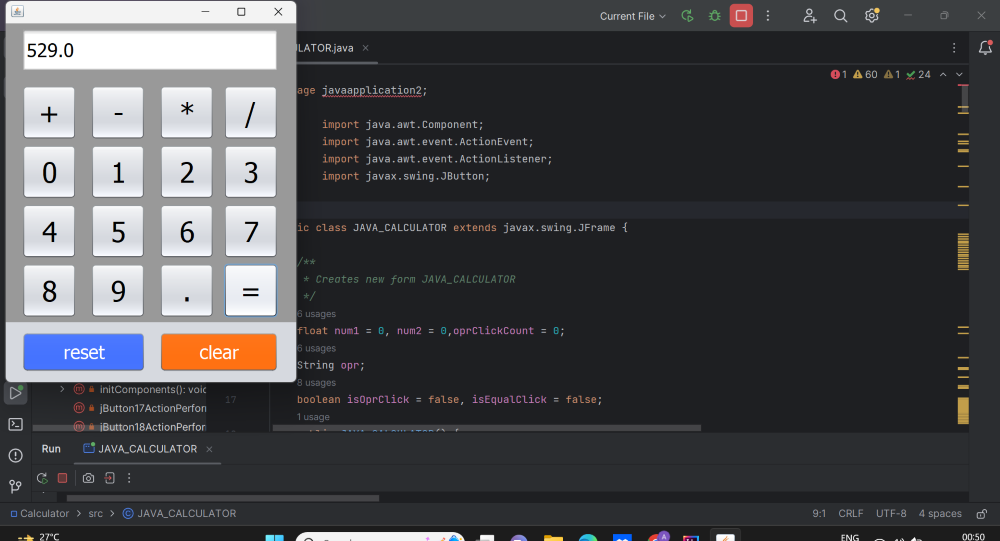The height and width of the screenshot is (541, 1000).
Task: Rerun JAVA_CALCULATOR from run panel toolbar
Action: click(42, 478)
